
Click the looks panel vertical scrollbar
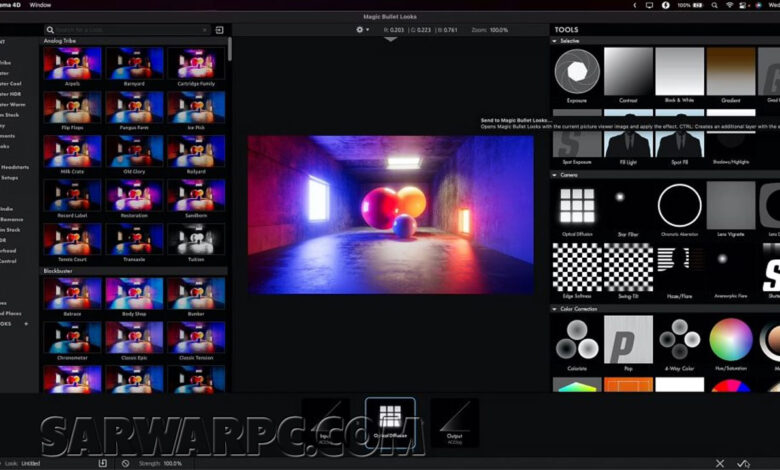pyautogui.click(x=230, y=50)
